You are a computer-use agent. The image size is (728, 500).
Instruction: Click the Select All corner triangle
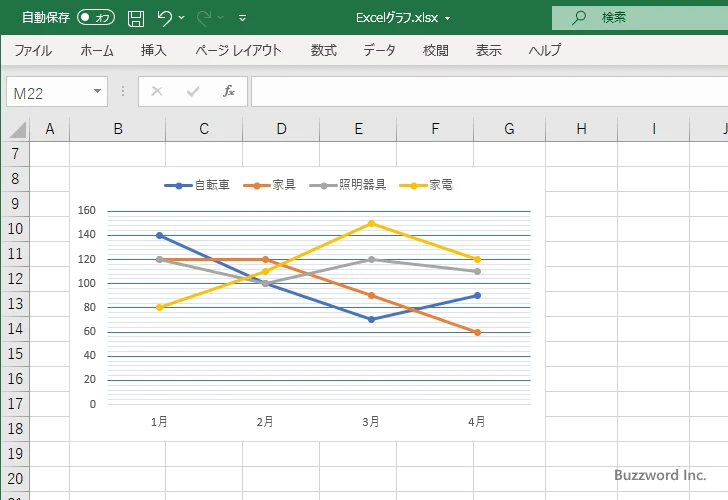pos(17,130)
